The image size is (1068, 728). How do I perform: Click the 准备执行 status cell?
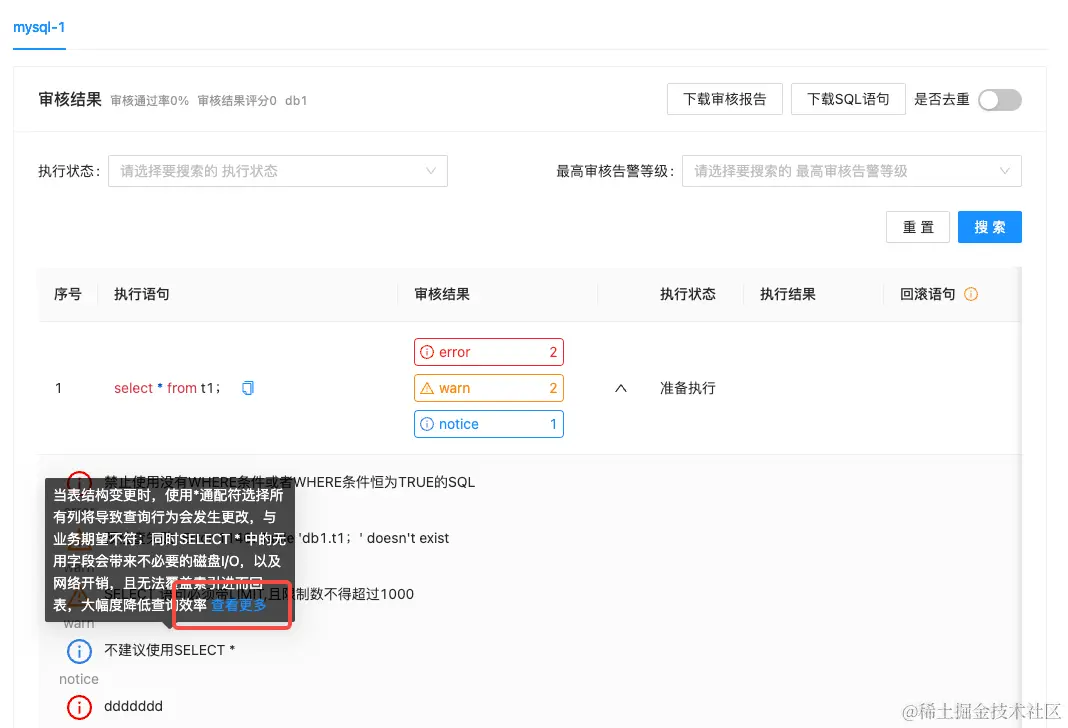coord(688,388)
